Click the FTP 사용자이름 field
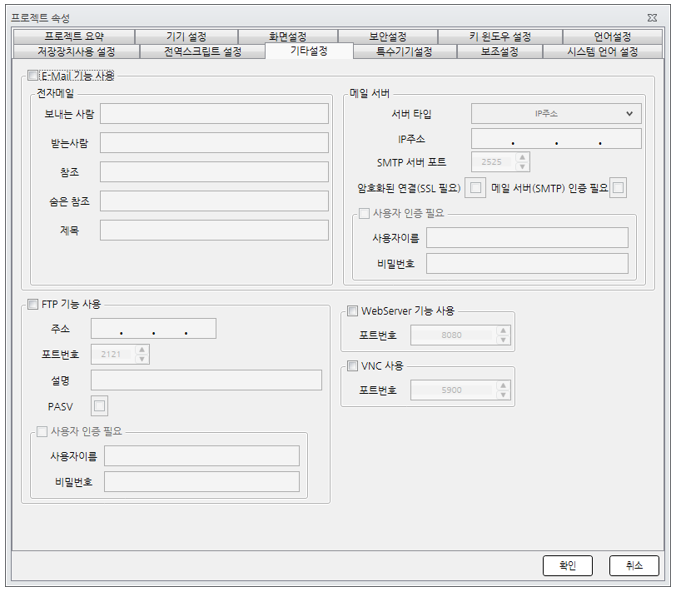676x593 pixels. click(202, 456)
